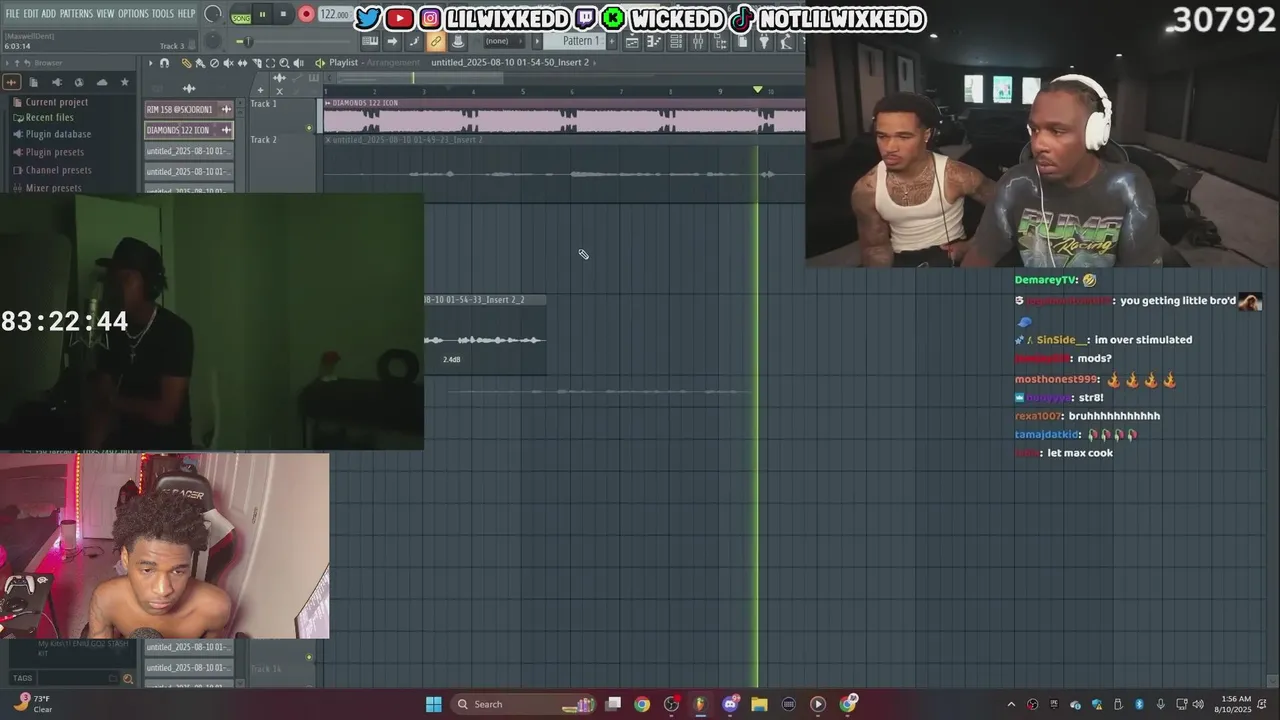The width and height of the screenshot is (1280, 720).
Task: Open the EDIT menu
Action: coord(31,13)
